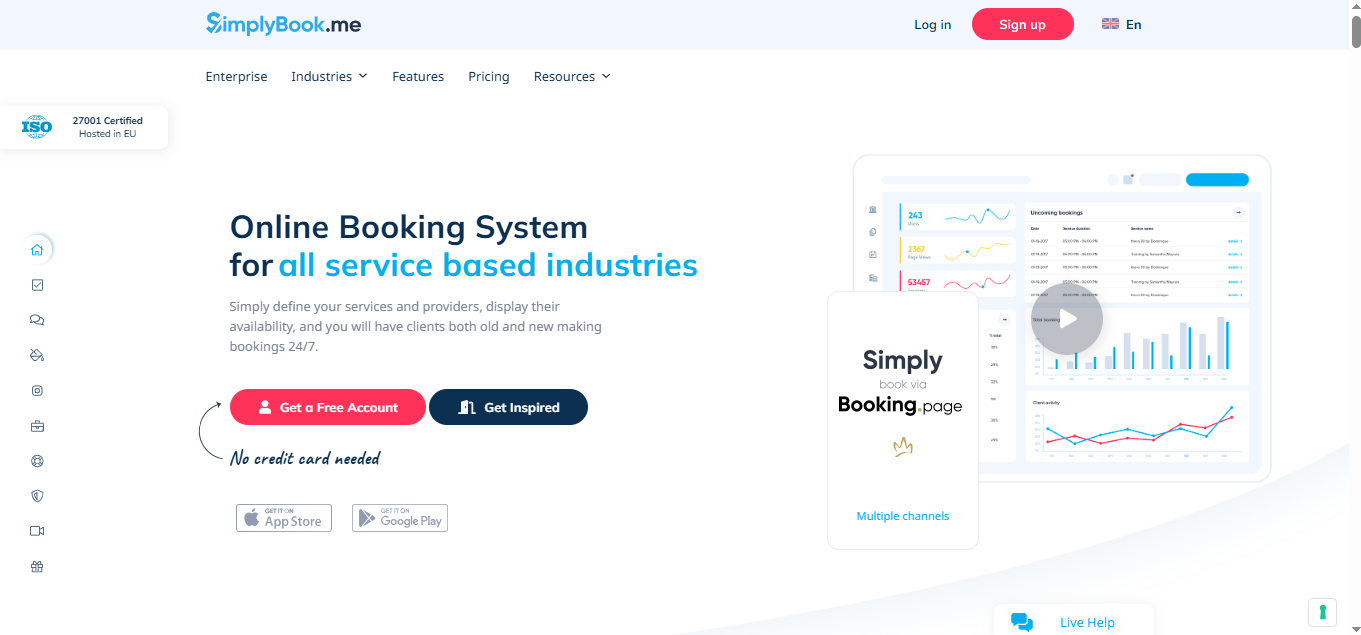Open the Enterprise menu item
This screenshot has height=635, width=1361.
pos(236,76)
